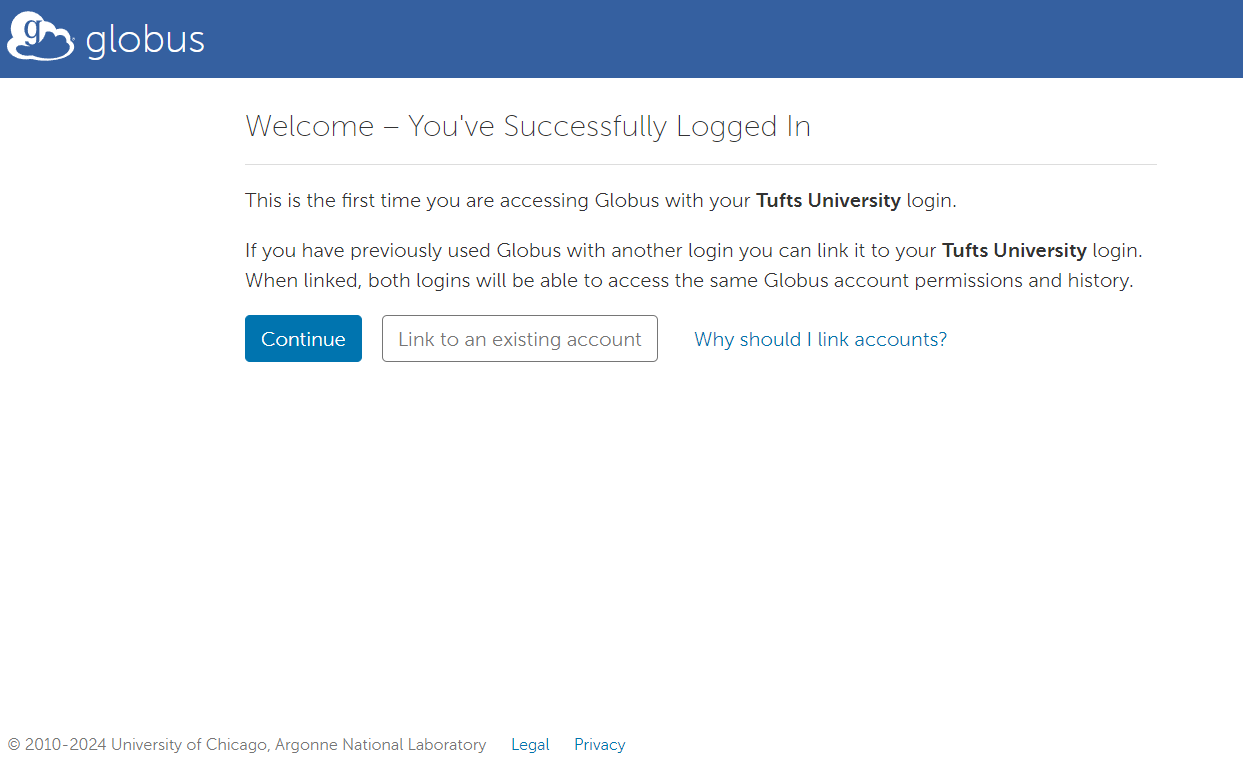The width and height of the screenshot is (1243, 768).
Task: Click the divider line below the heading
Action: click(700, 163)
